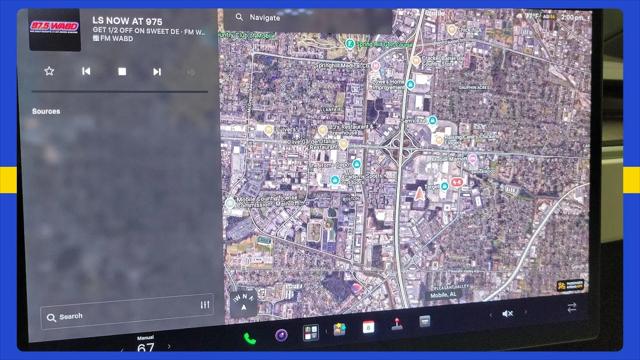Select the red Supercharger pin

(456, 182)
